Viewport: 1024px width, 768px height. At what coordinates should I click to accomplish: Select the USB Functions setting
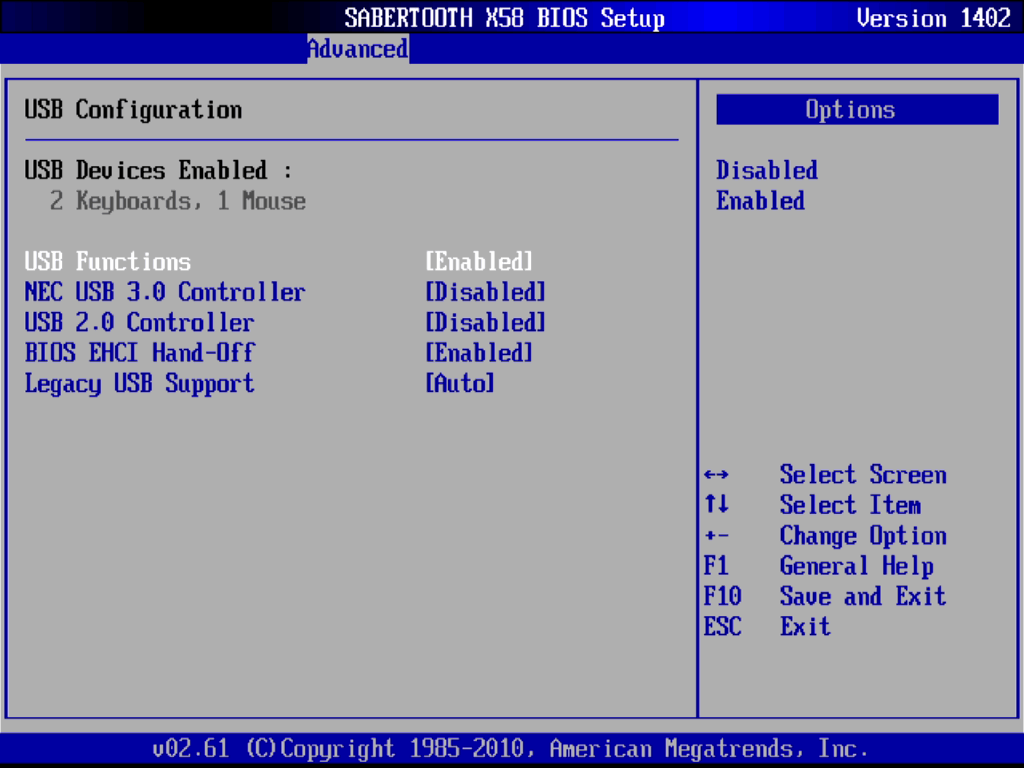coord(108,261)
